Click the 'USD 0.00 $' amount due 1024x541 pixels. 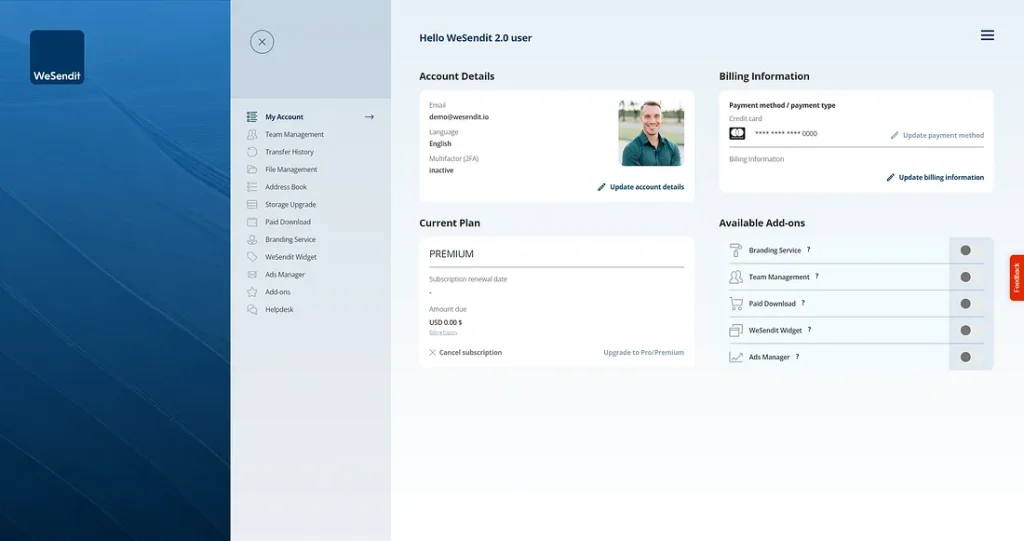(445, 323)
